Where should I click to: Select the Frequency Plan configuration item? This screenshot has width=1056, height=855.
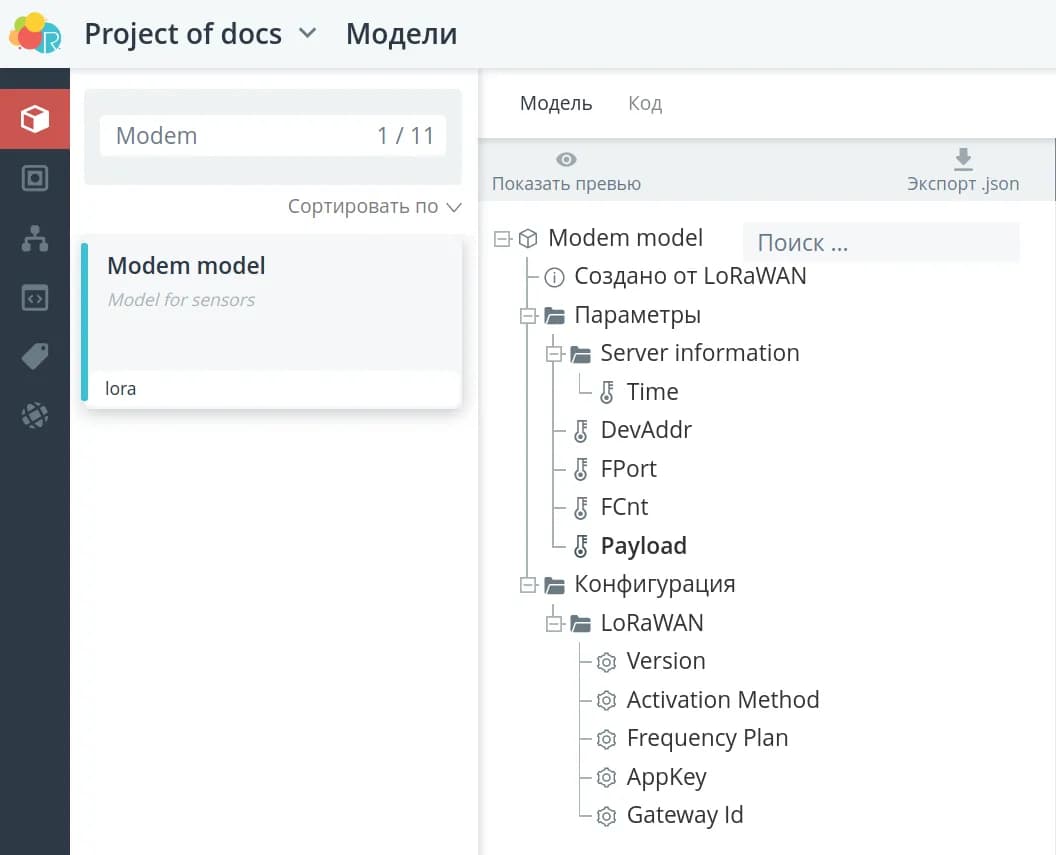(x=707, y=738)
